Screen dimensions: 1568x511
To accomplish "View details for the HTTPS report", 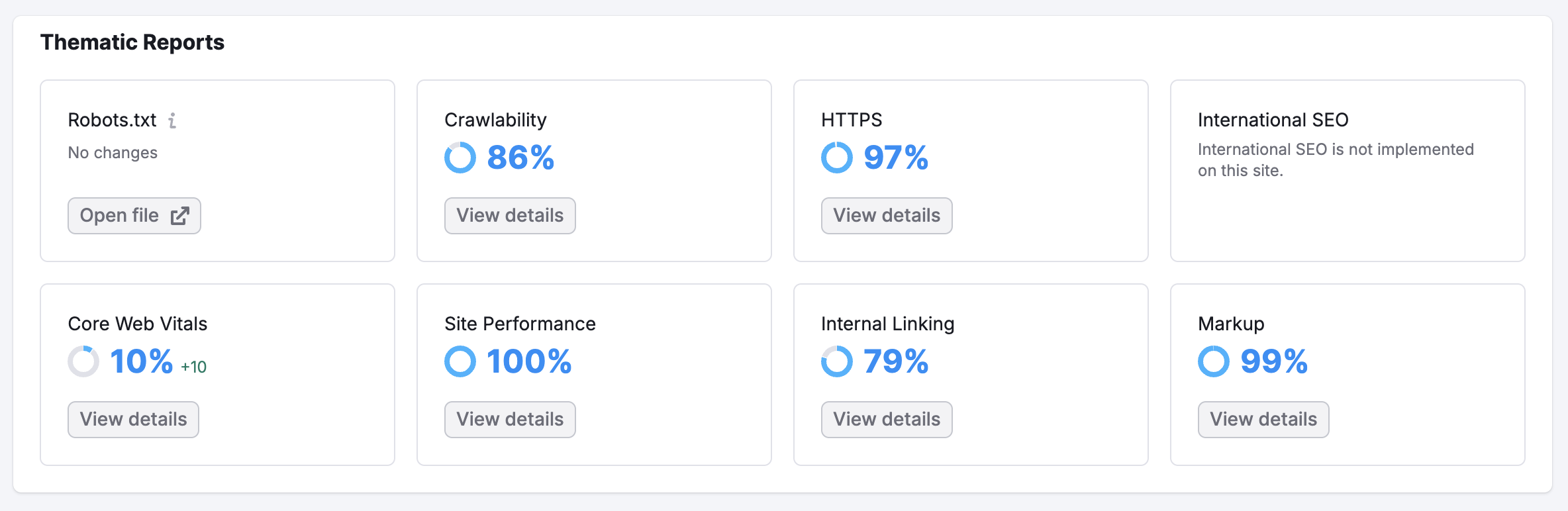I will 886,216.
